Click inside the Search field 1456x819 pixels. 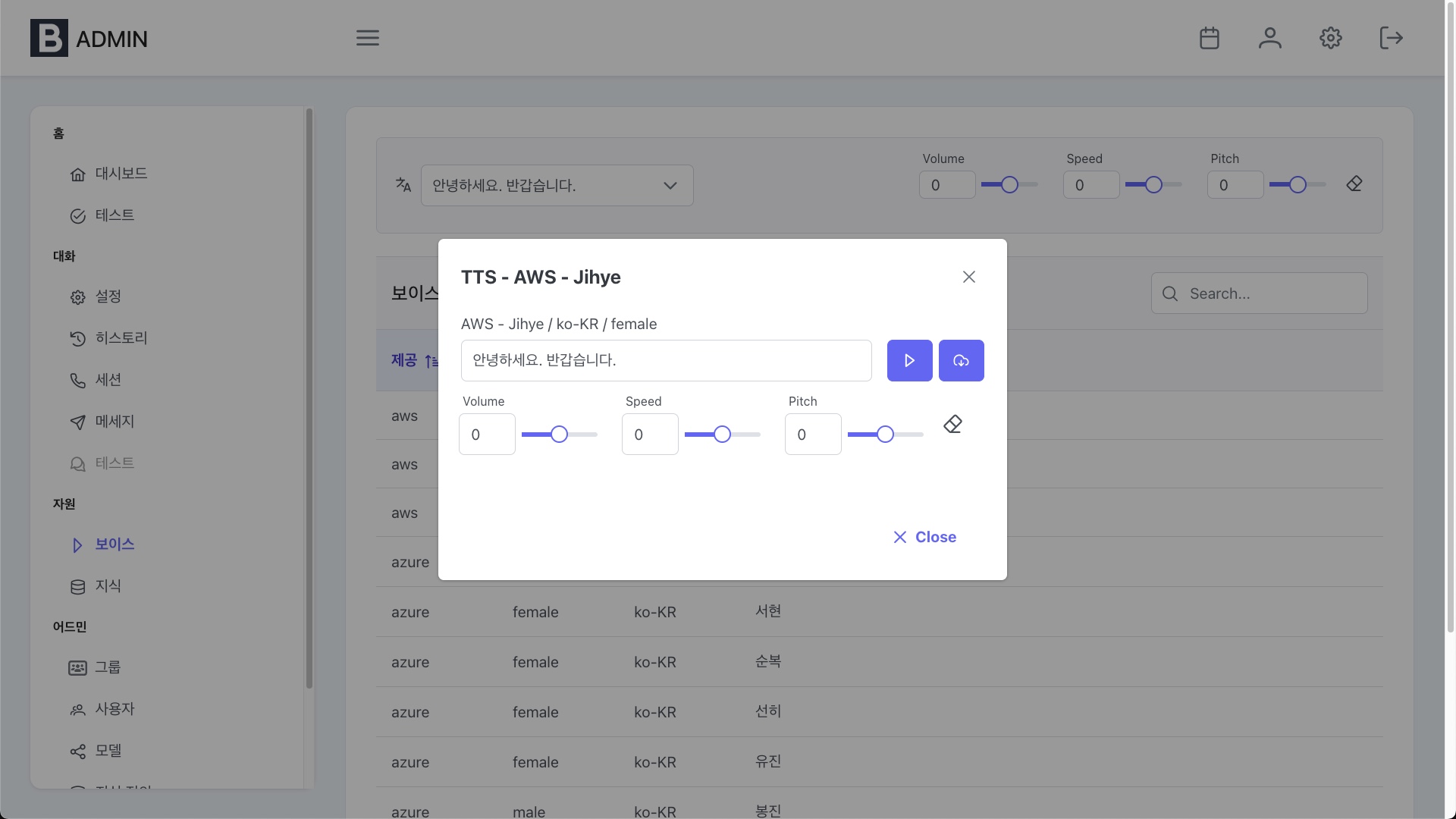1259,293
